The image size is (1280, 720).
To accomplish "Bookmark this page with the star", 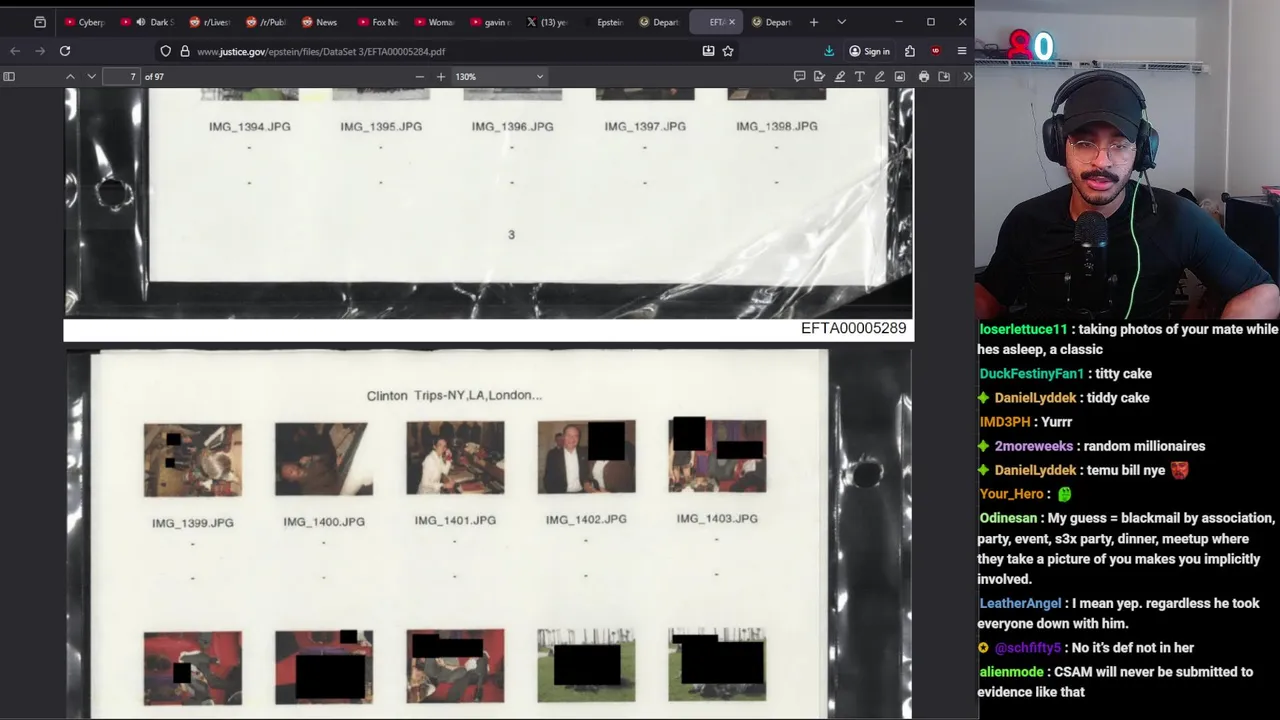I will (x=728, y=51).
